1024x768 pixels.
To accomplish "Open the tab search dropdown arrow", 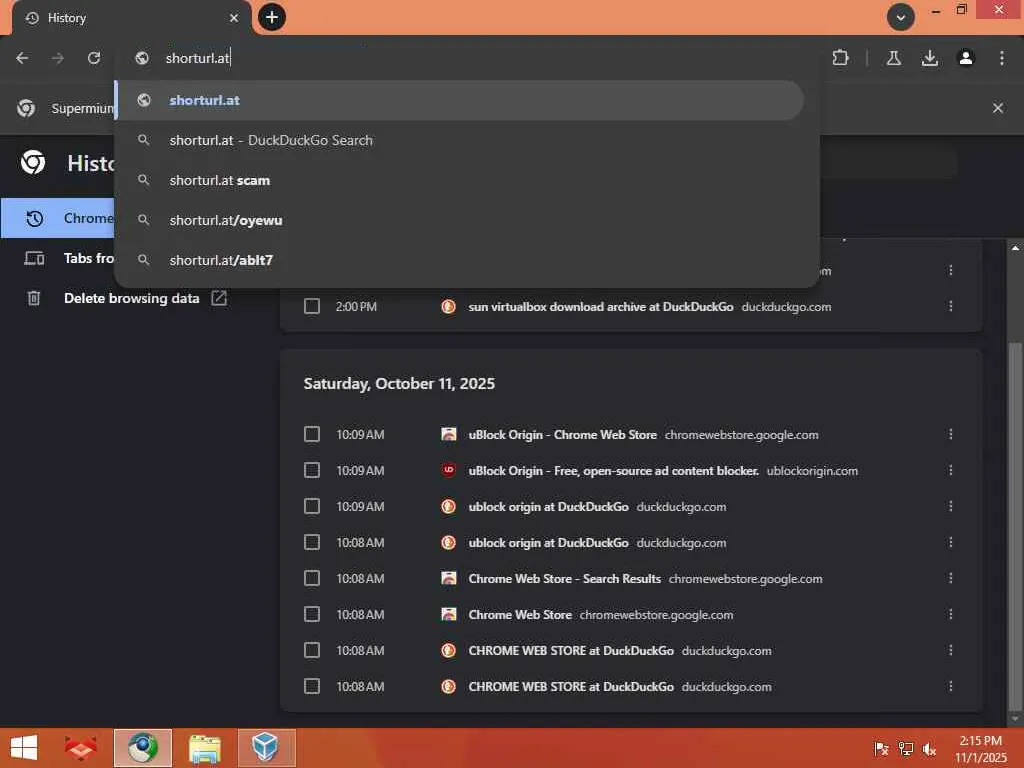I will pos(901,17).
